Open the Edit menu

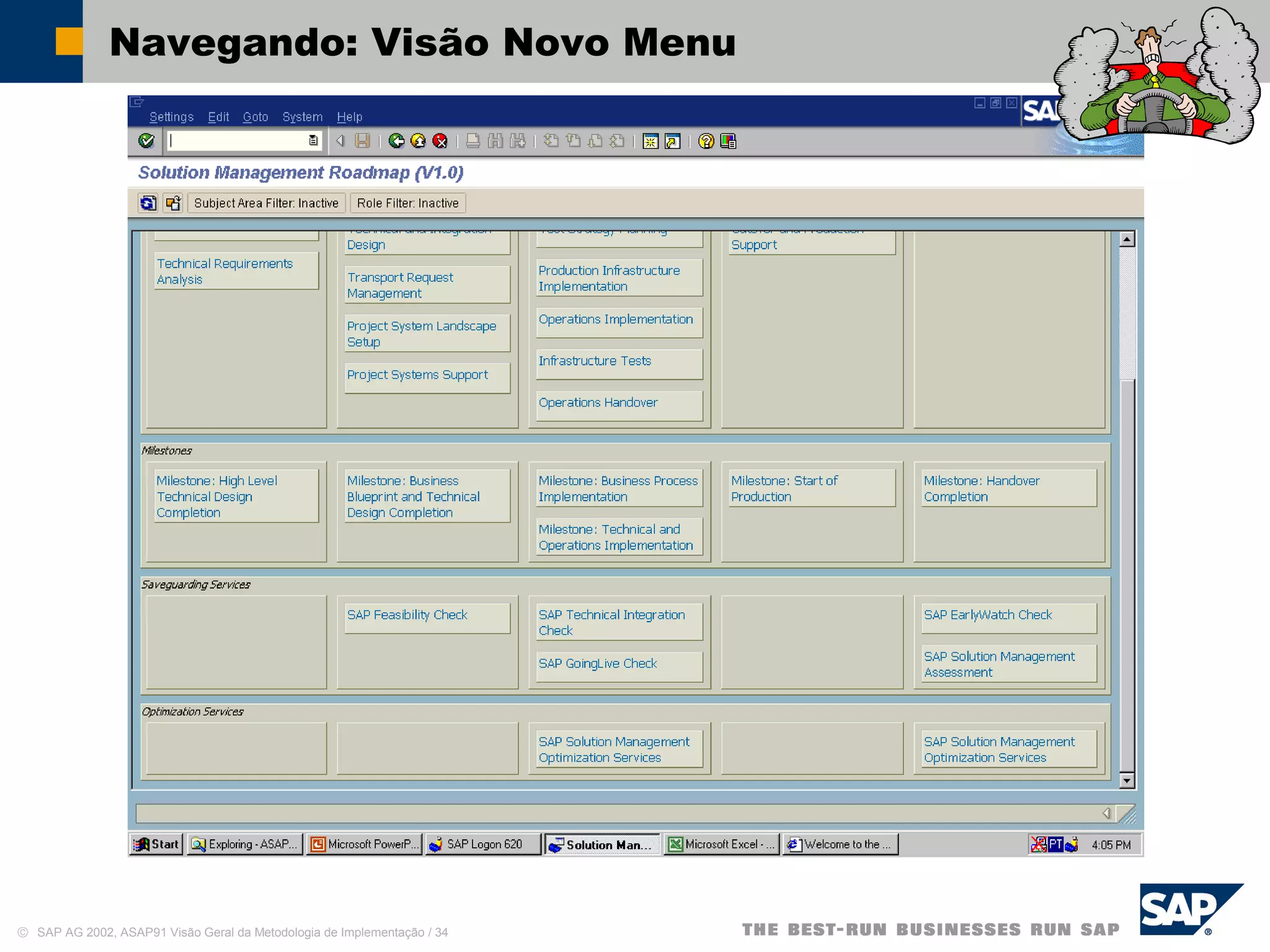218,117
